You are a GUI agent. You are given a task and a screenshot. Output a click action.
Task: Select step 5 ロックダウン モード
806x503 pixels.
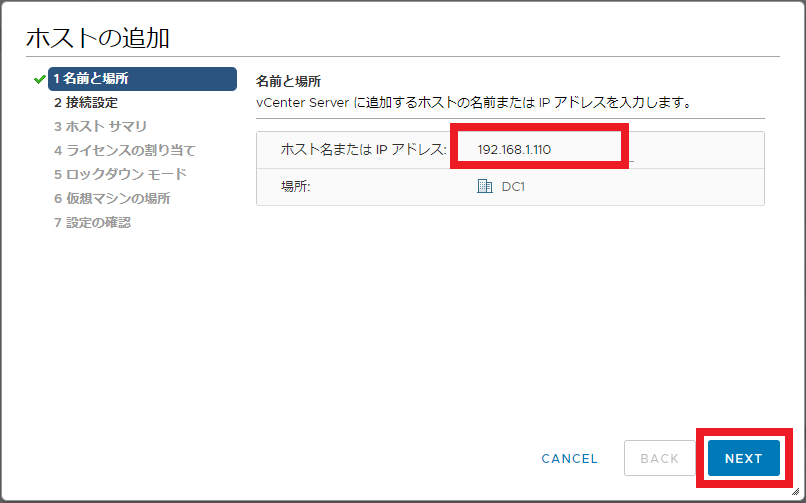[120, 174]
